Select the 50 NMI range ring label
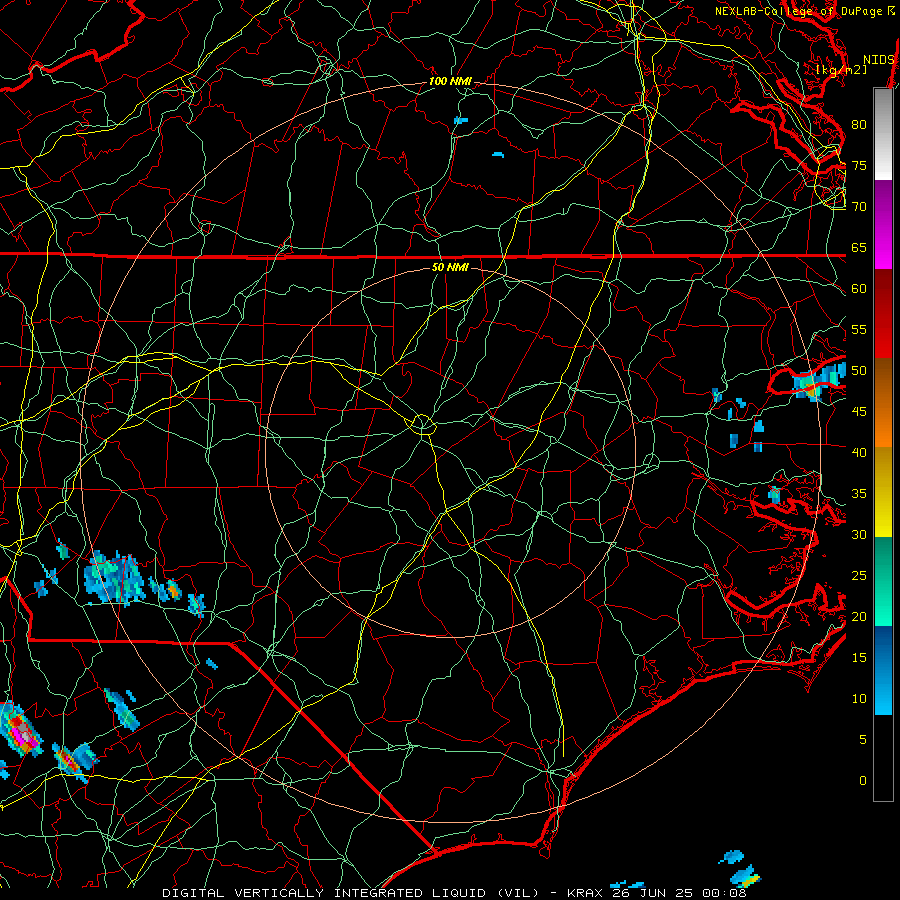 [450, 267]
